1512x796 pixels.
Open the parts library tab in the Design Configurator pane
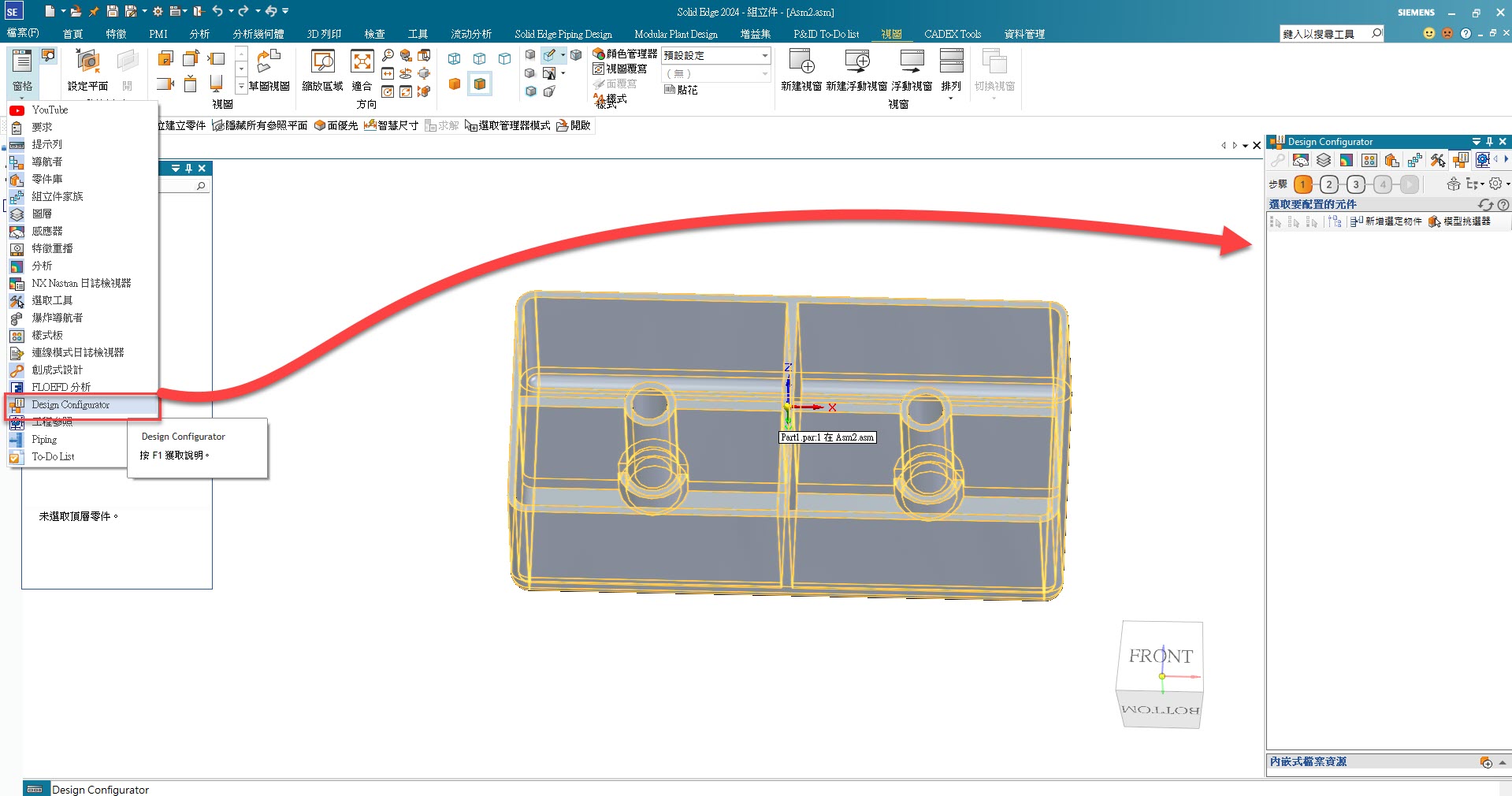tap(1392, 160)
